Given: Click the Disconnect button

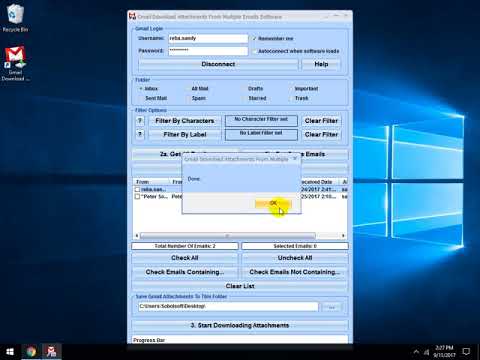Looking at the screenshot, I should (x=218, y=64).
